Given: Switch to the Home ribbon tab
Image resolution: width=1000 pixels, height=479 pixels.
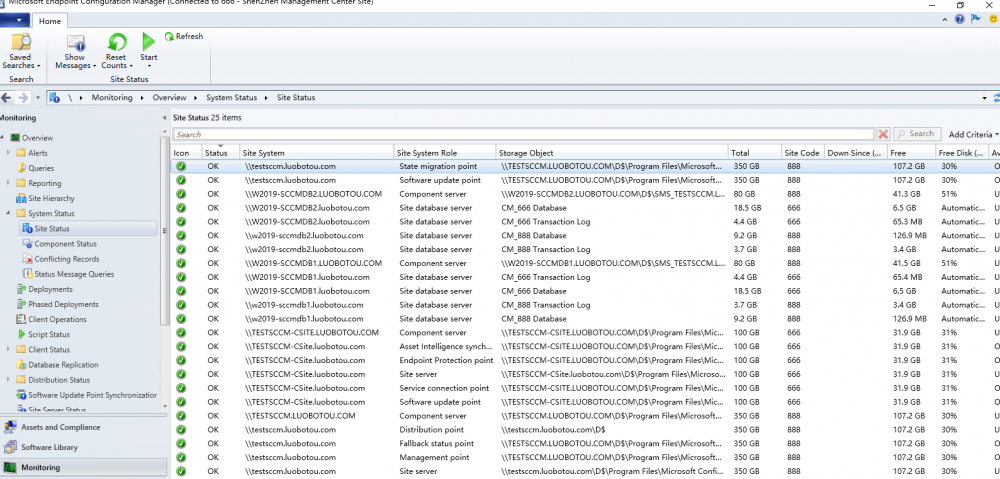Looking at the screenshot, I should coord(50,21).
